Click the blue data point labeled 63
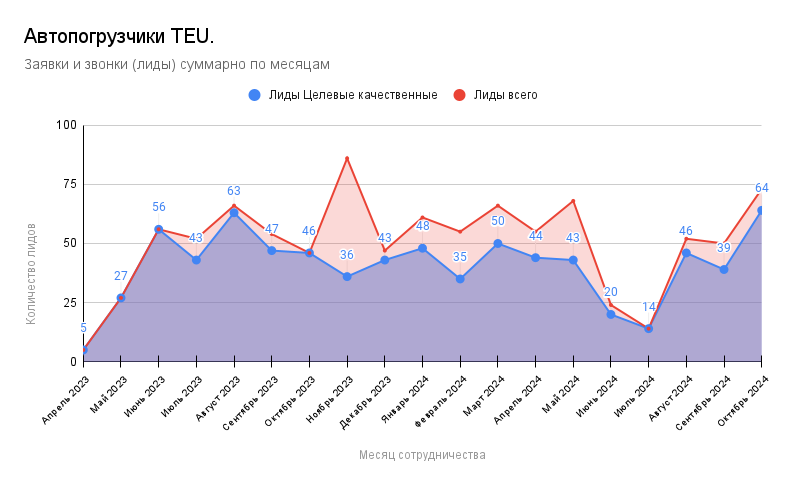 234,213
